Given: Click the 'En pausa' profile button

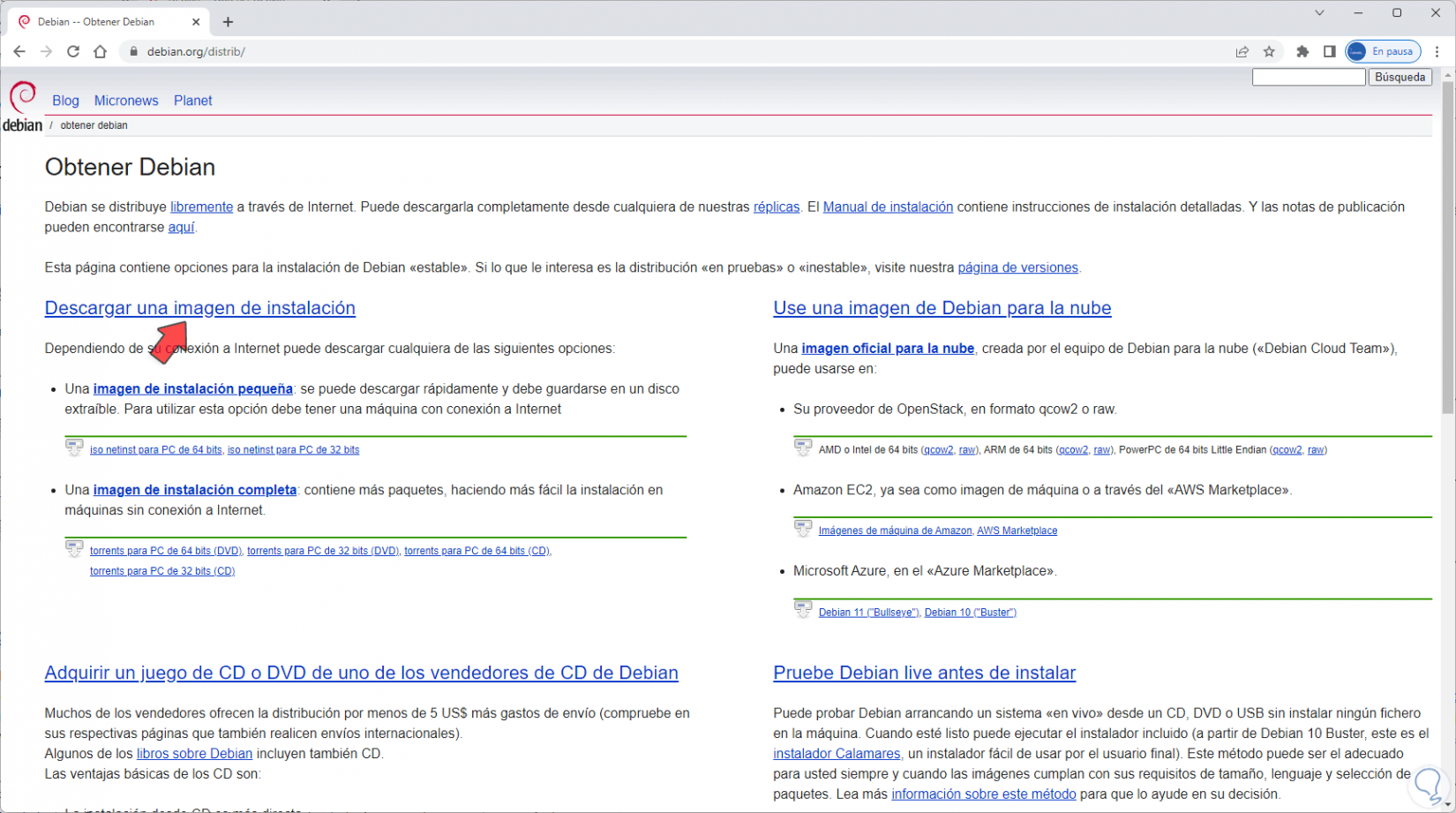Looking at the screenshot, I should [1383, 51].
